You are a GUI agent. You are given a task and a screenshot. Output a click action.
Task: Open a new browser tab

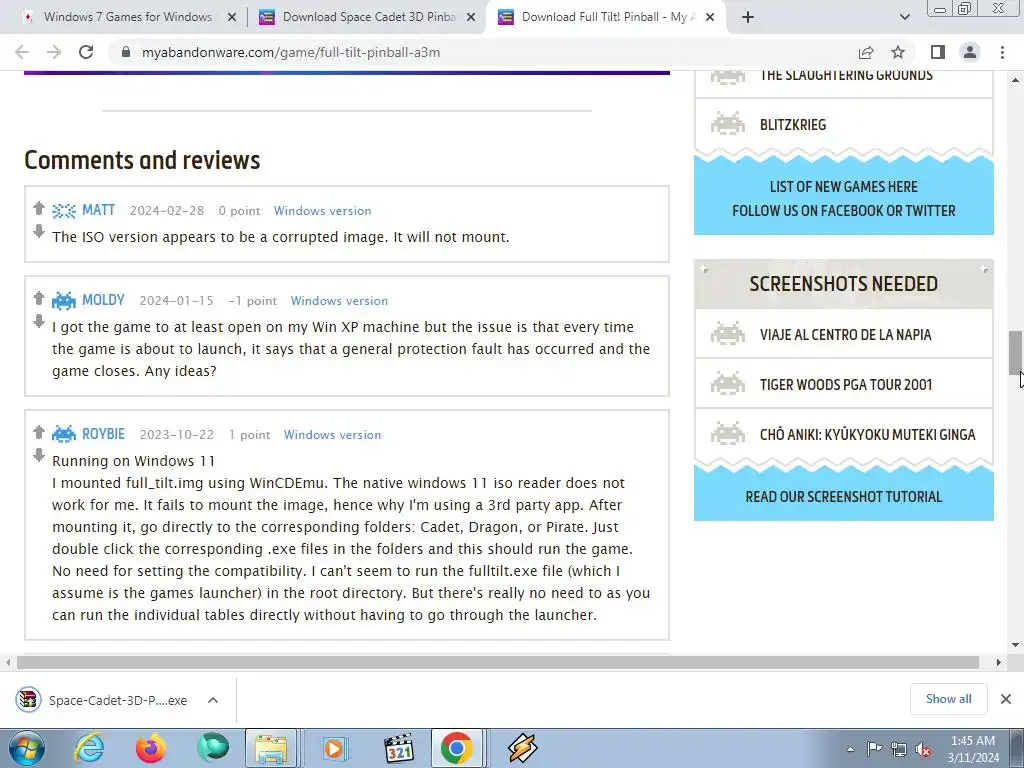pos(748,17)
